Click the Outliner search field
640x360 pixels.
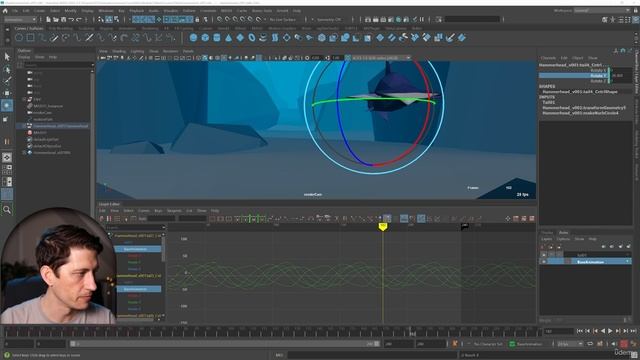[x=58, y=65]
